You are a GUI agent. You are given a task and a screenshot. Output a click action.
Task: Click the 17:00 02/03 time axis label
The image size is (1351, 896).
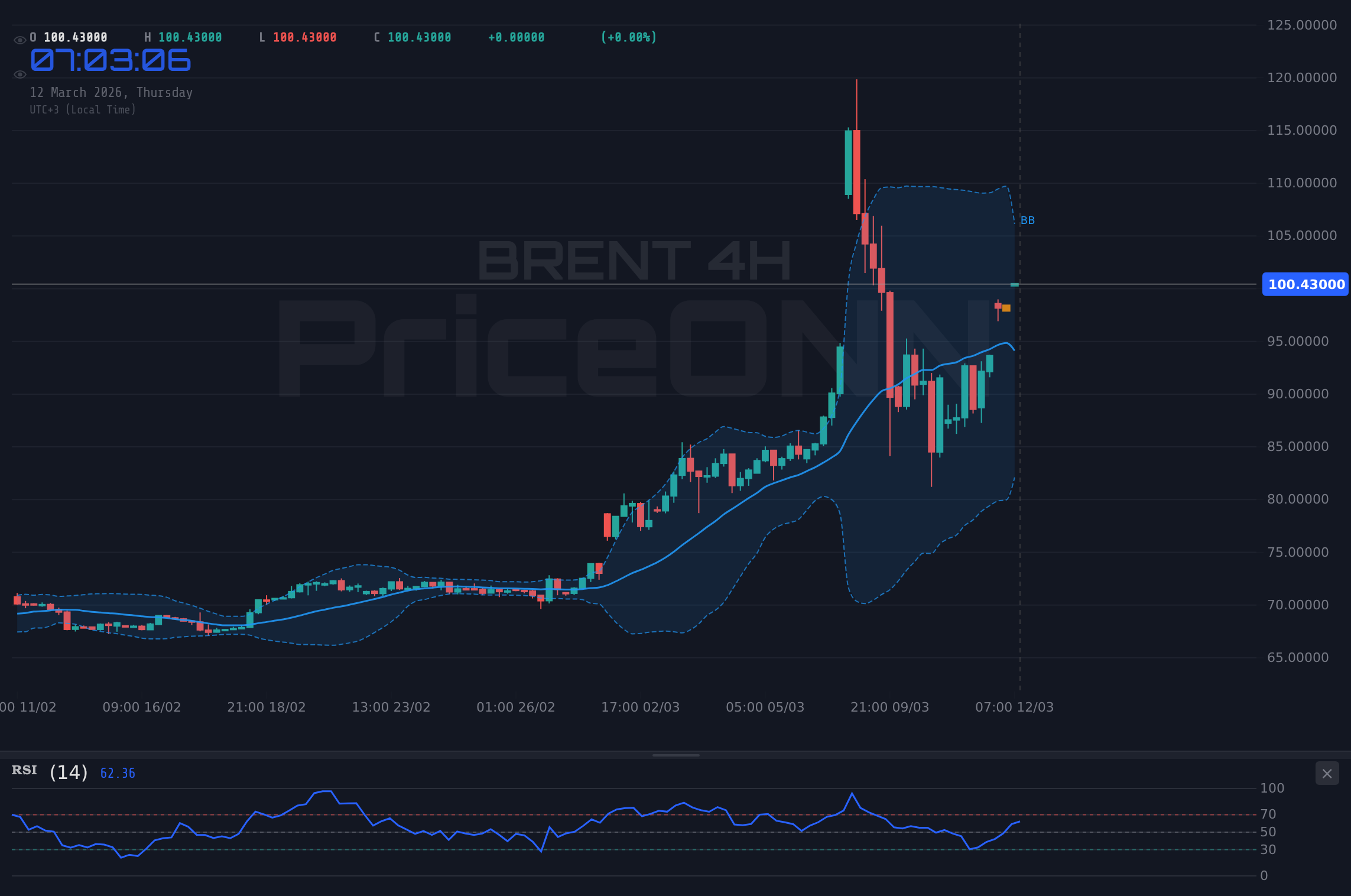641,707
